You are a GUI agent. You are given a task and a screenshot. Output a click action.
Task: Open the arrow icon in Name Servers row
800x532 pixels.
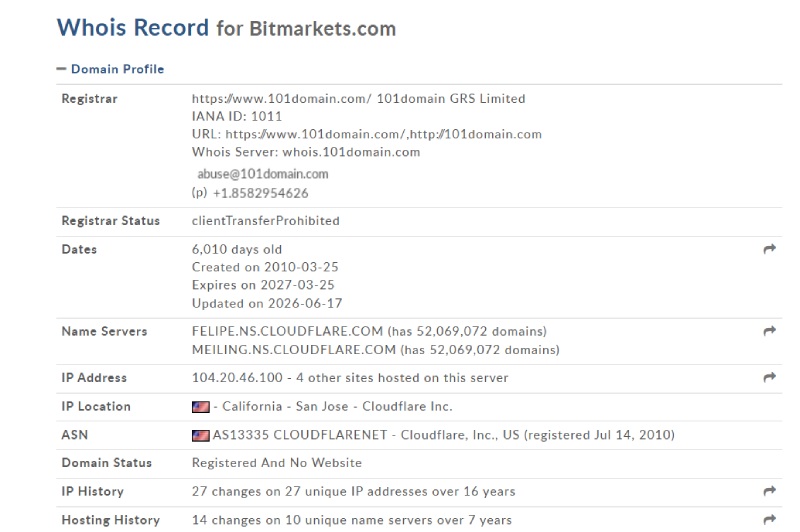[x=769, y=331]
